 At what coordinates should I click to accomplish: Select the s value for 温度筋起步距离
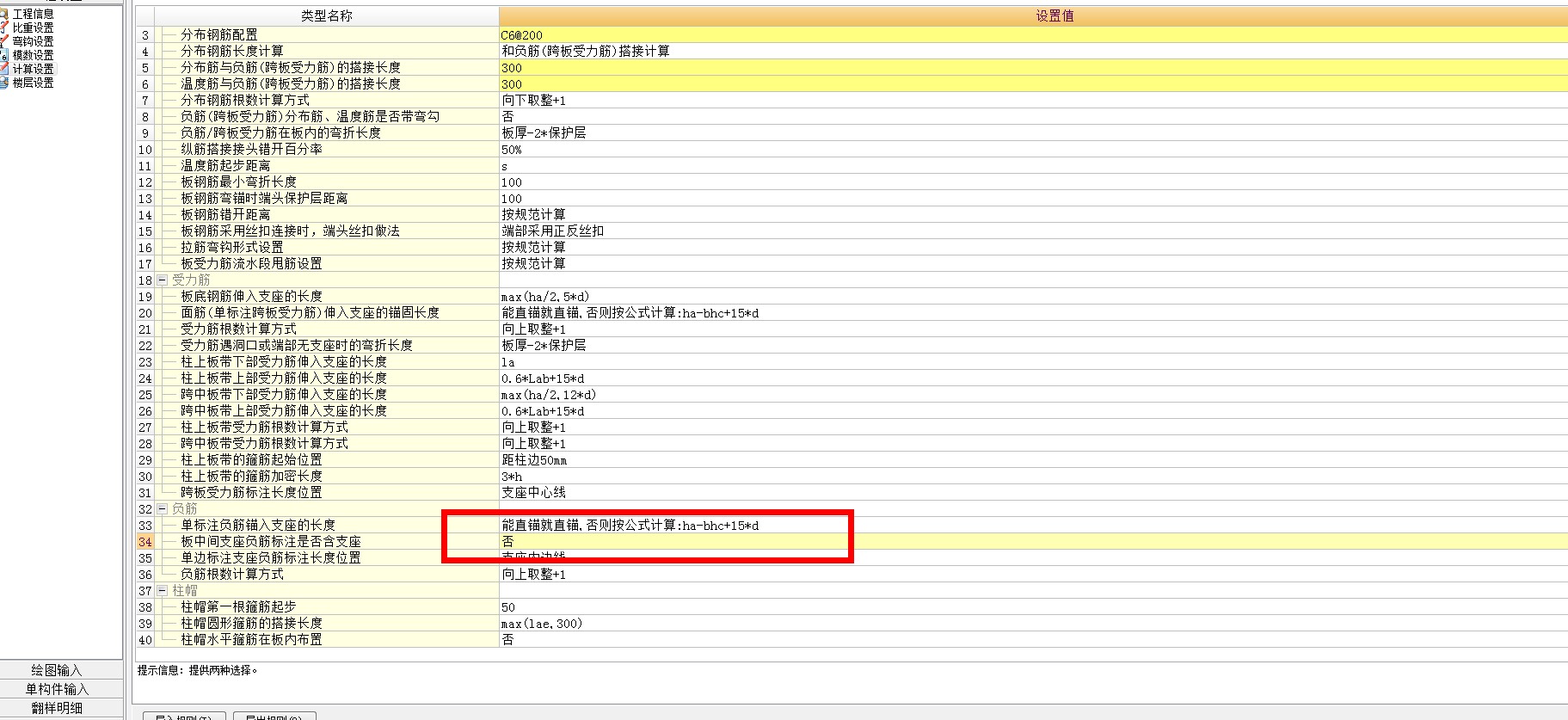tap(1033, 166)
